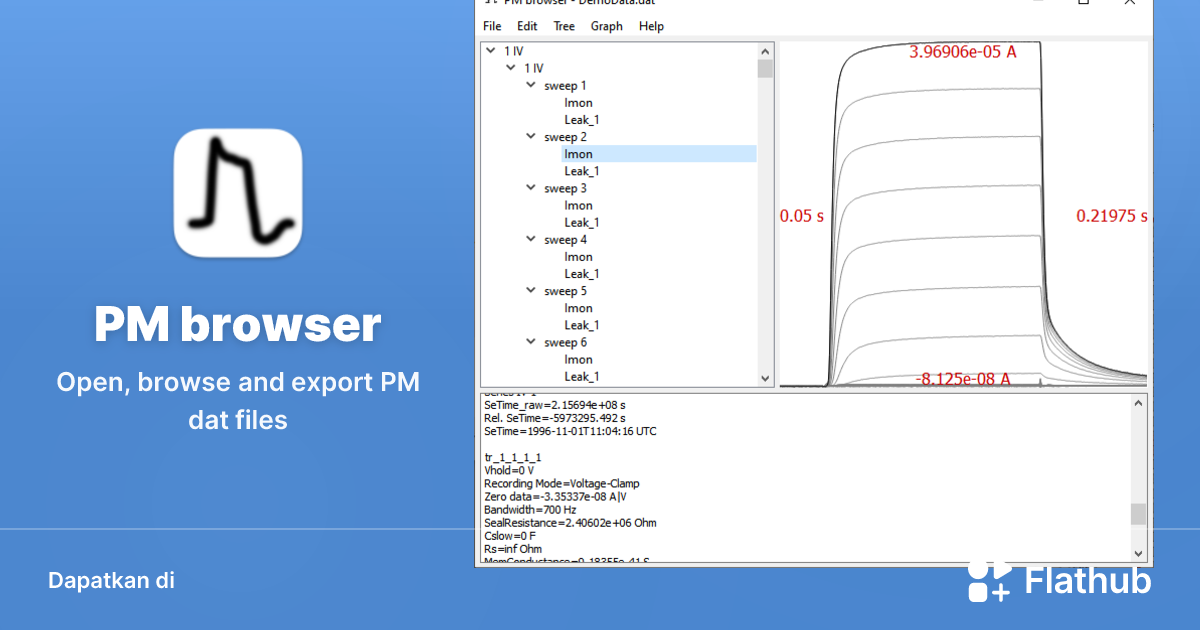This screenshot has height=630, width=1200.
Task: Open the Help menu
Action: [651, 26]
